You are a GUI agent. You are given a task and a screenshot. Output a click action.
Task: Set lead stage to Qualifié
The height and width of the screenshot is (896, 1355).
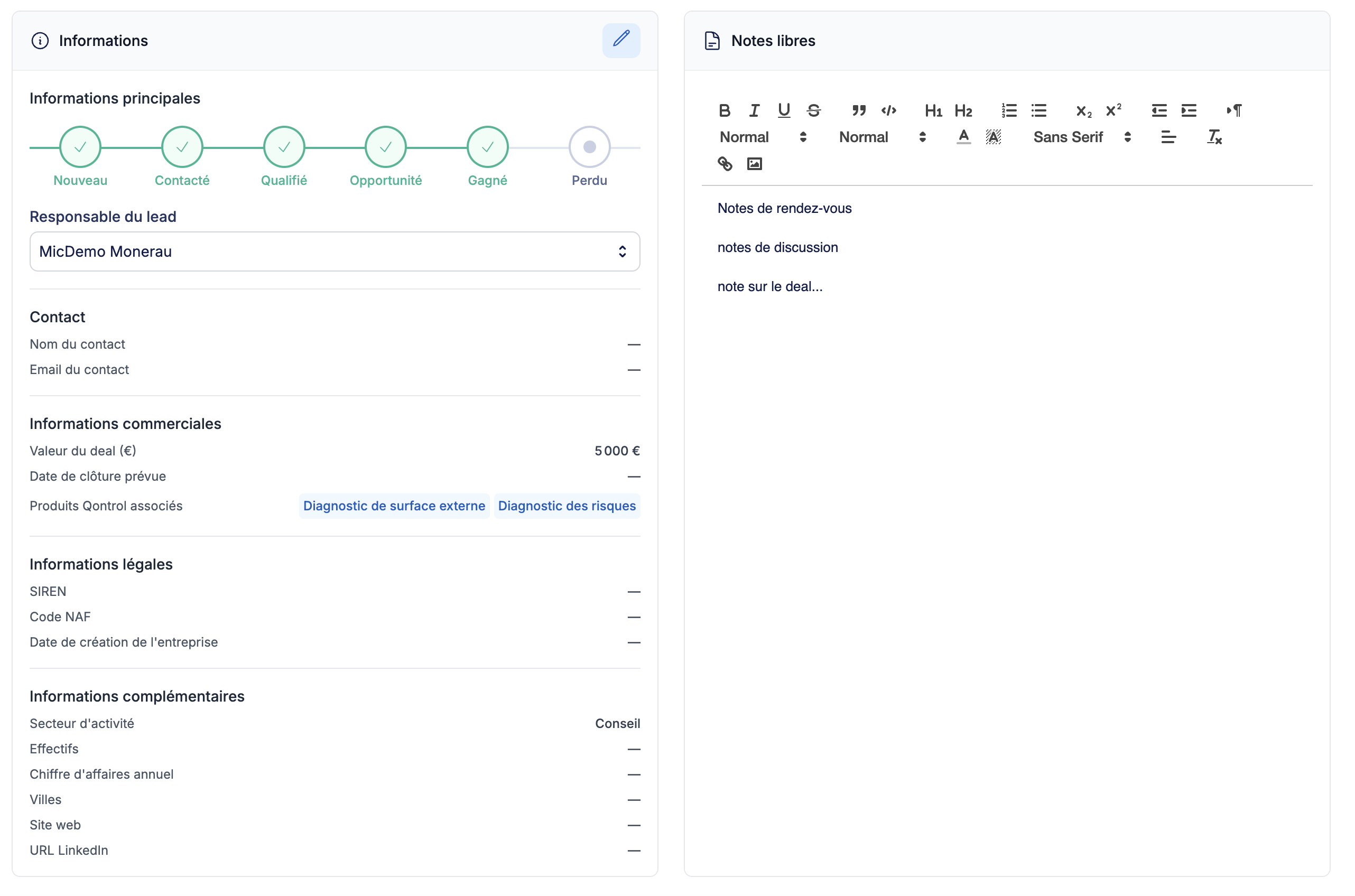[283, 147]
